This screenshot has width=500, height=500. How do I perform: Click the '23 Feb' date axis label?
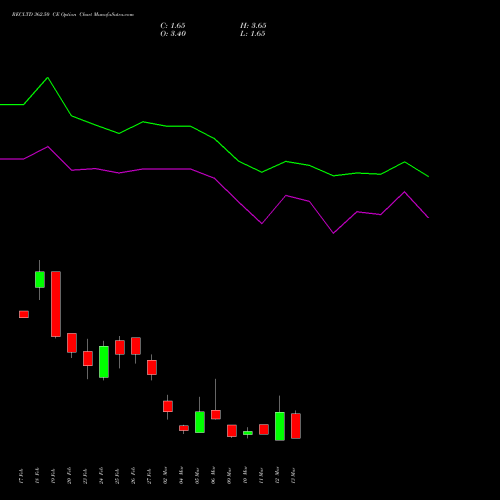[85, 476]
